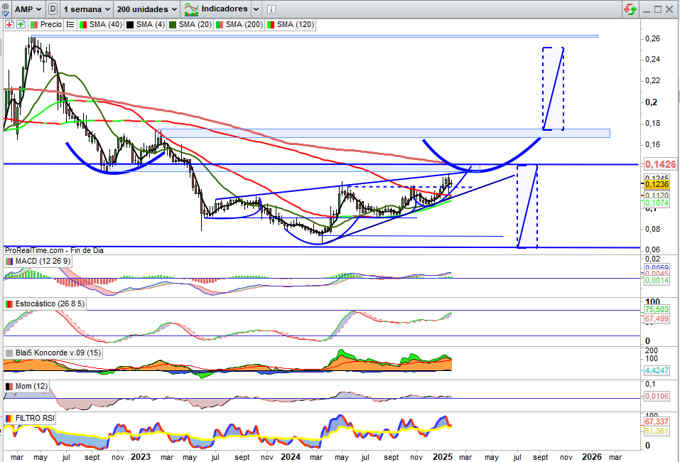
Task: Click the D icon next to AMP
Action: tap(54, 7)
